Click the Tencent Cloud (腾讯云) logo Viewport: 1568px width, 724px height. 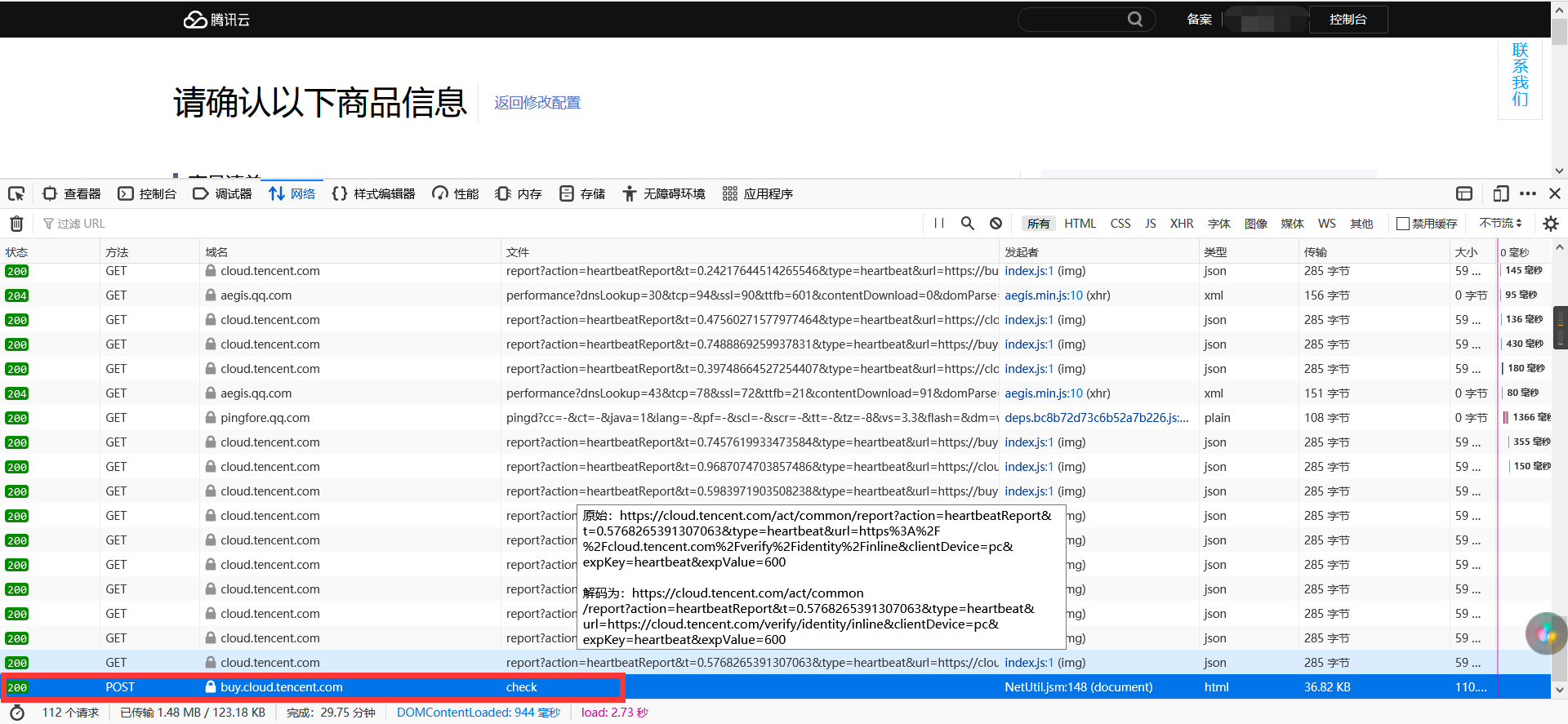point(216,20)
